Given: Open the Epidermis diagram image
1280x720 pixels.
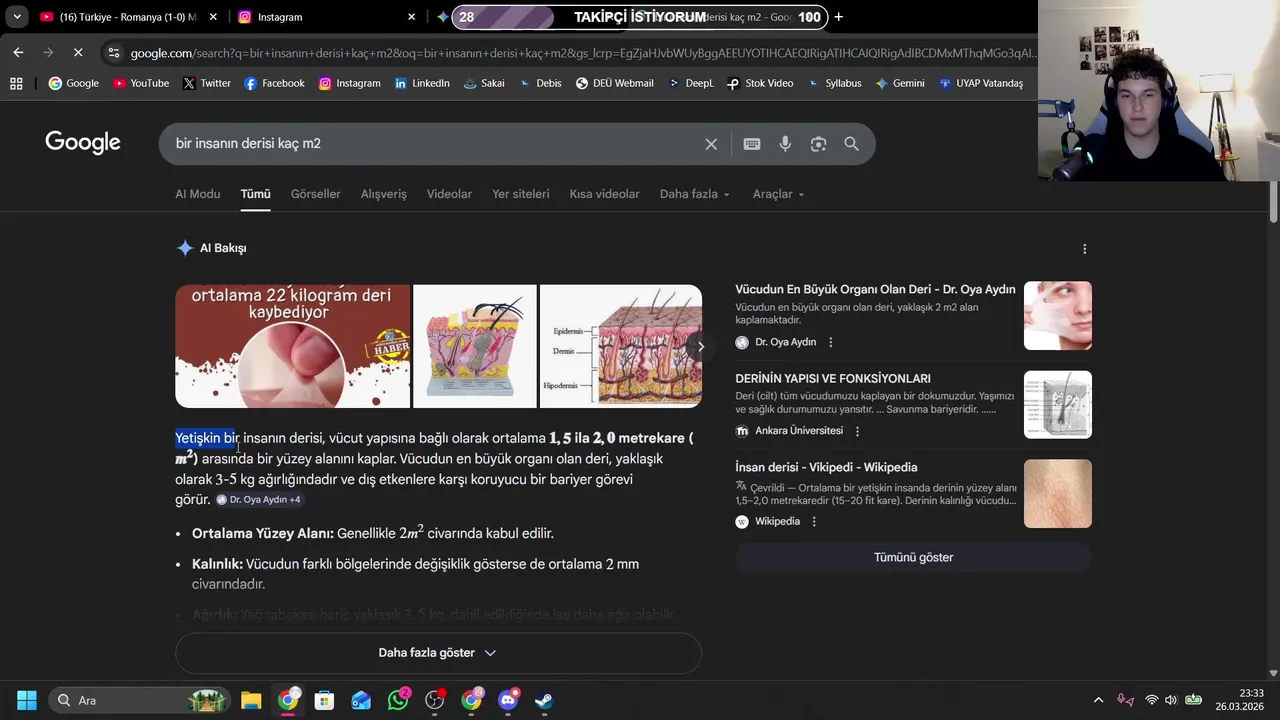Looking at the screenshot, I should pos(620,346).
